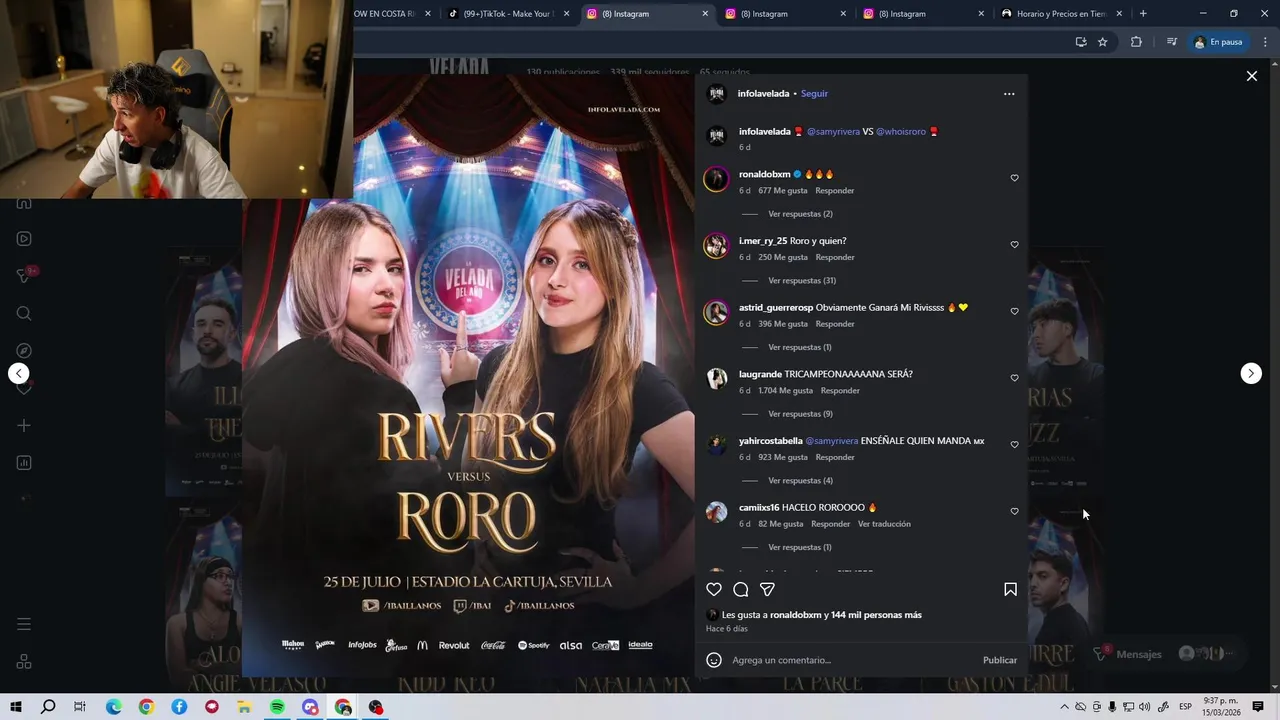
Task: Switch to the third Instagram tab
Action: [921, 14]
